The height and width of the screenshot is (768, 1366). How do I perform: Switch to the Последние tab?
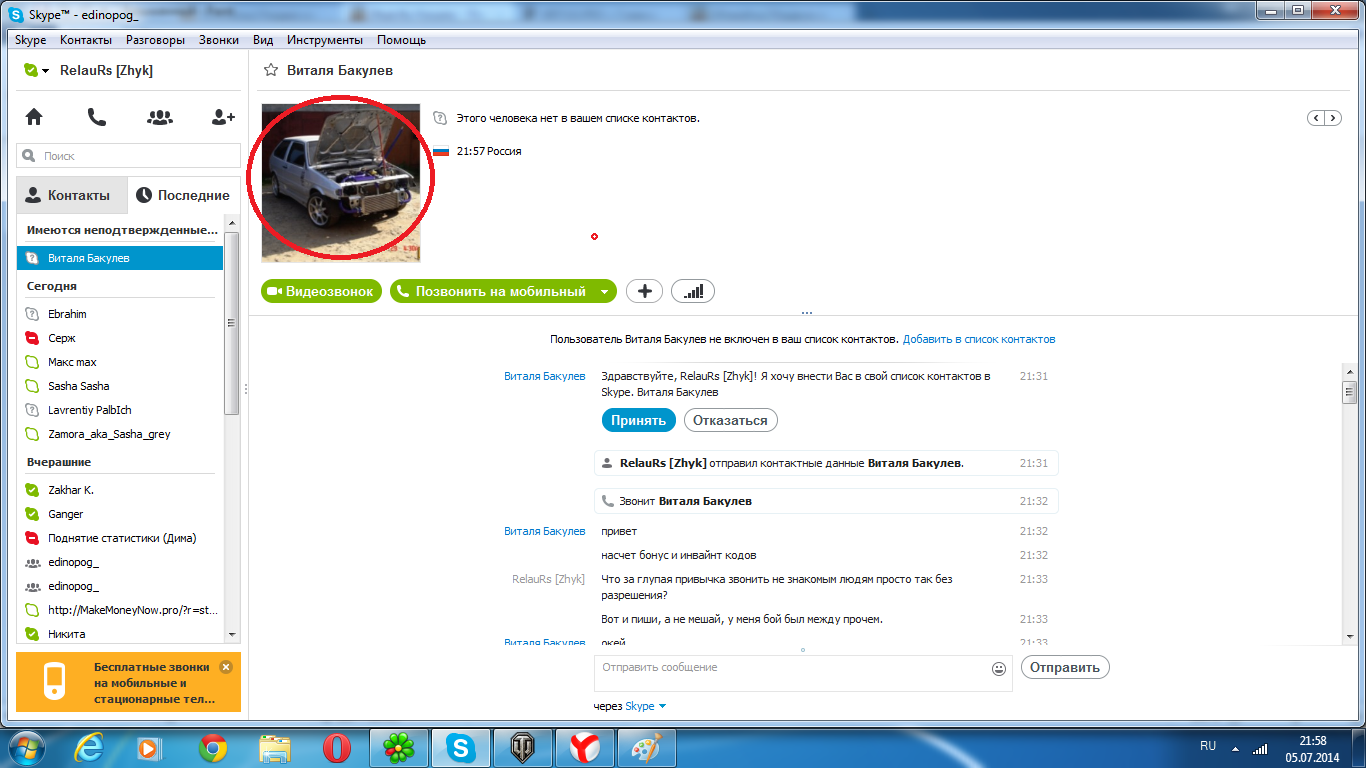click(184, 196)
